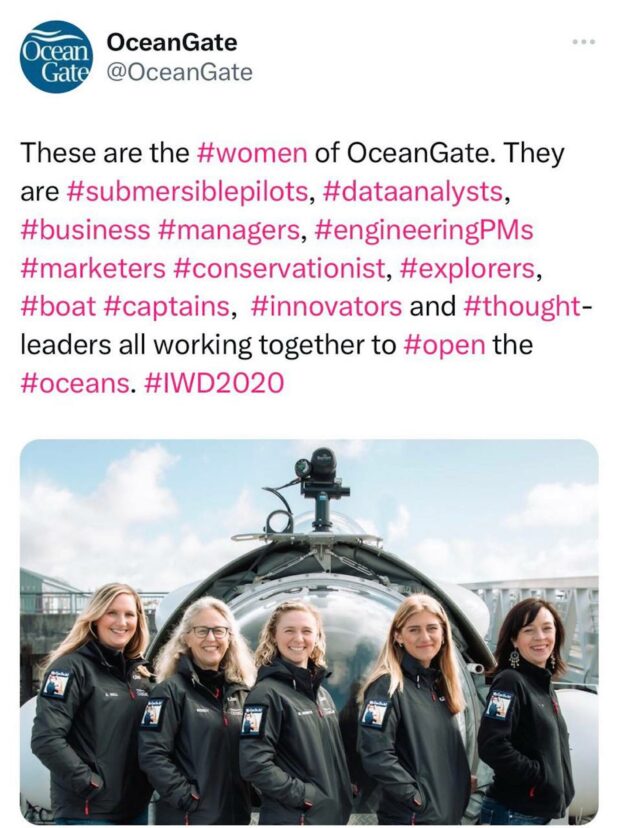Open the OceanGate display name profile
Image resolution: width=618 pixels, height=828 pixels.
tap(172, 42)
